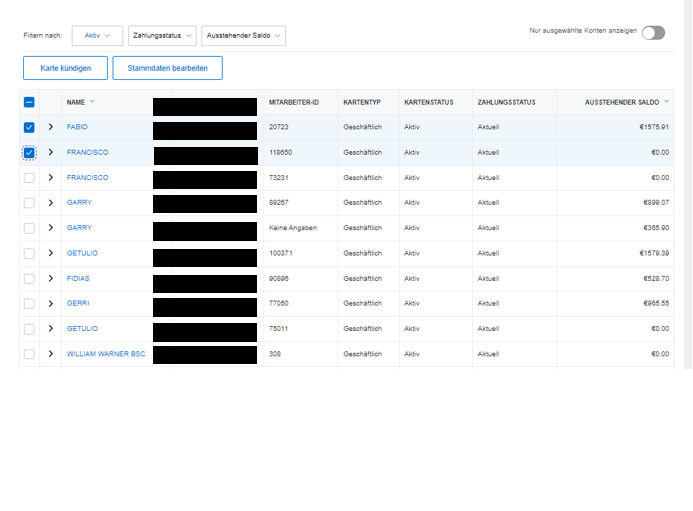The height and width of the screenshot is (511, 693).
Task: Click the 'Stammdaten bearbeiten' button
Action: (167, 68)
